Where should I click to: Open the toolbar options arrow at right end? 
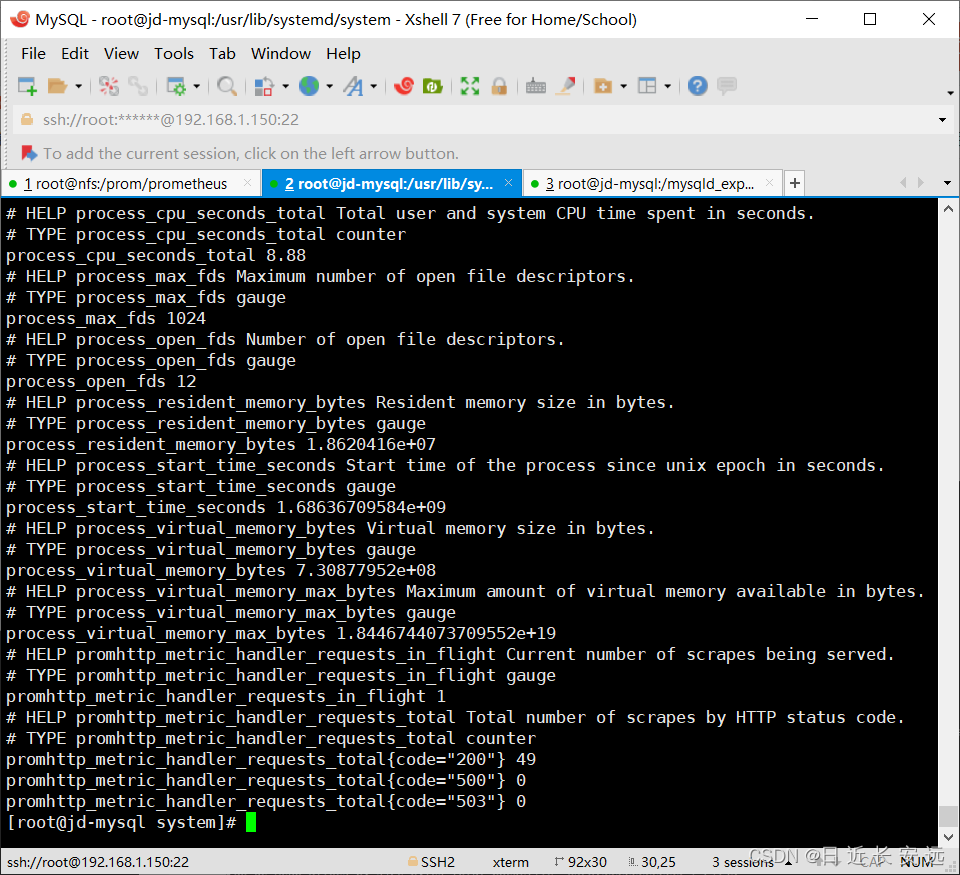tap(950, 93)
